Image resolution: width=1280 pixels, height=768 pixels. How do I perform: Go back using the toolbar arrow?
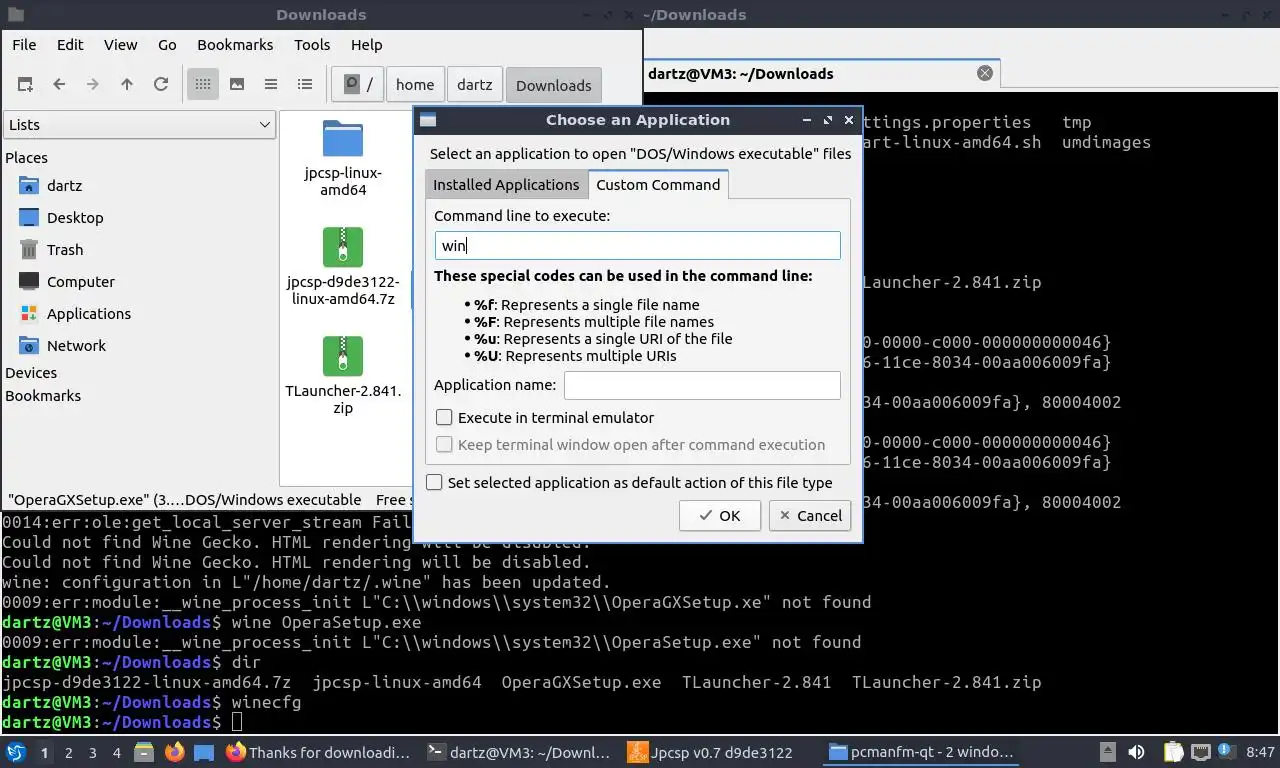(59, 85)
